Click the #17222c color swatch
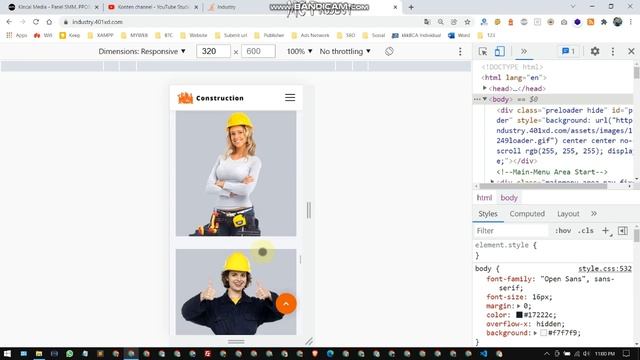Screen dimensions: 640x360 tap(519, 315)
